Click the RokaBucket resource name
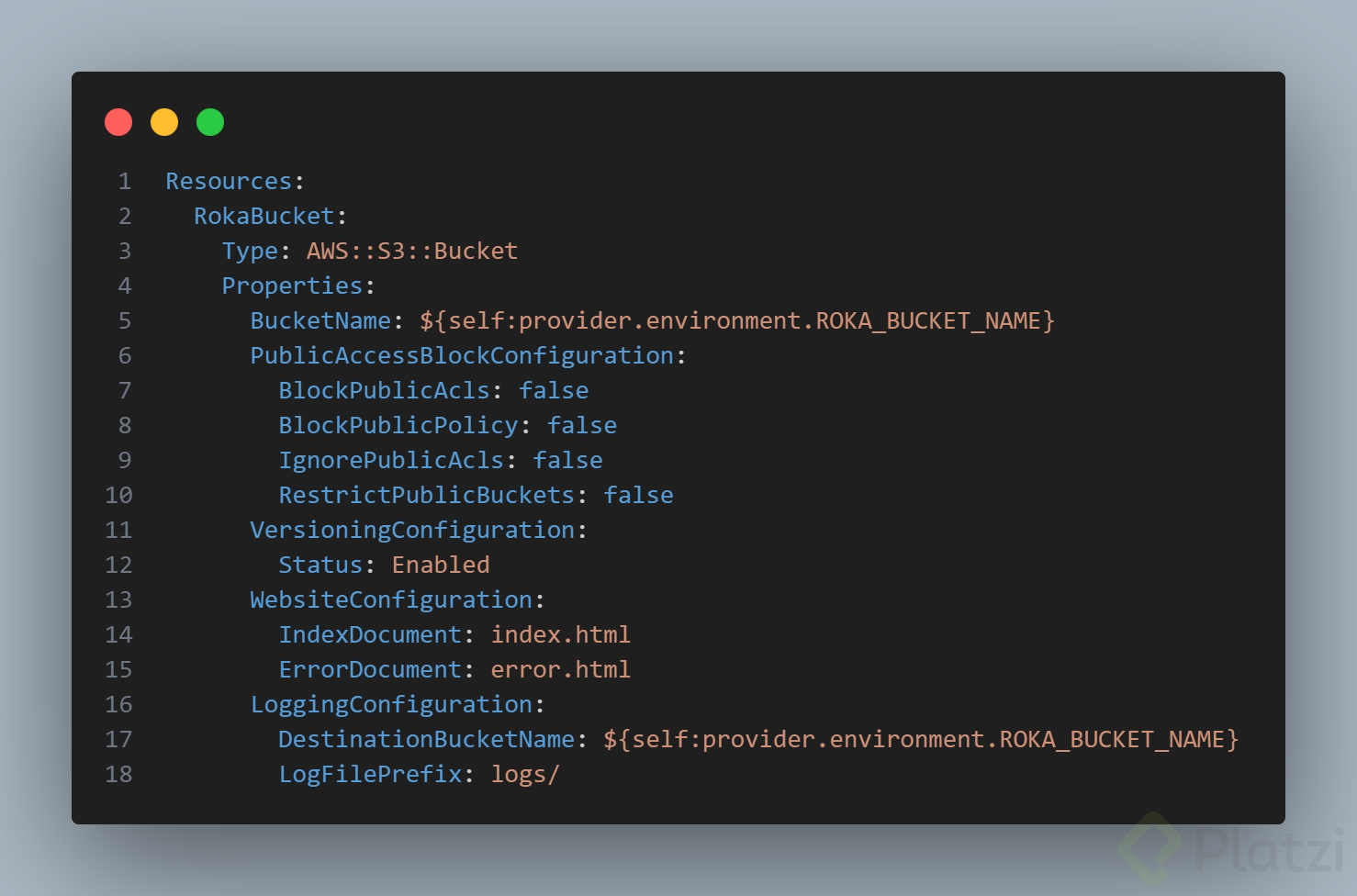The width and height of the screenshot is (1357, 896). click(264, 217)
